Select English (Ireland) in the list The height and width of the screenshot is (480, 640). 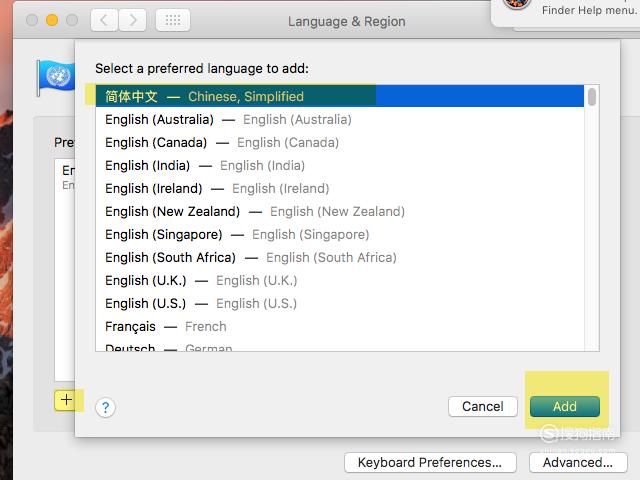point(340,189)
